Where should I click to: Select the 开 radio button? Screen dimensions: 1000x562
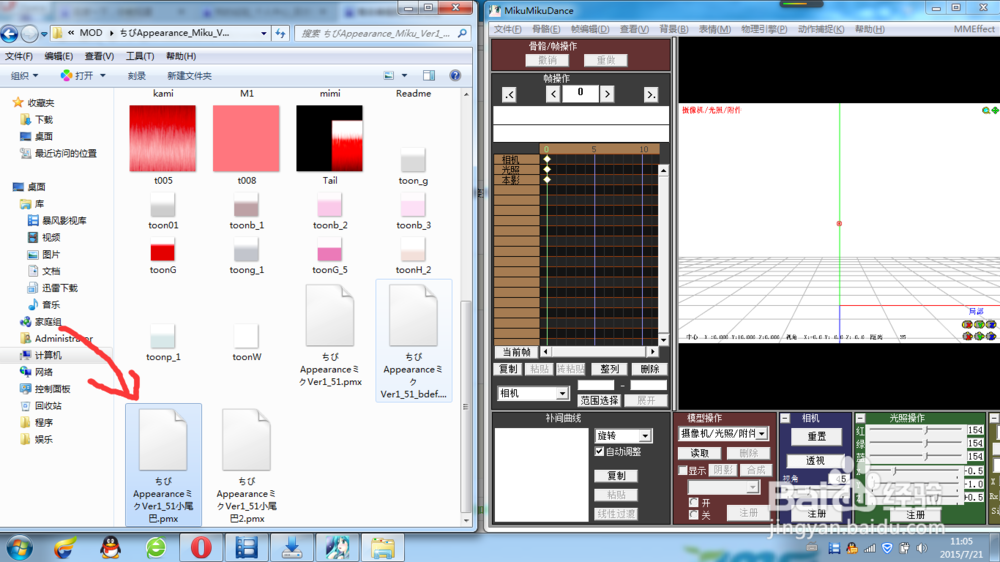(x=693, y=503)
